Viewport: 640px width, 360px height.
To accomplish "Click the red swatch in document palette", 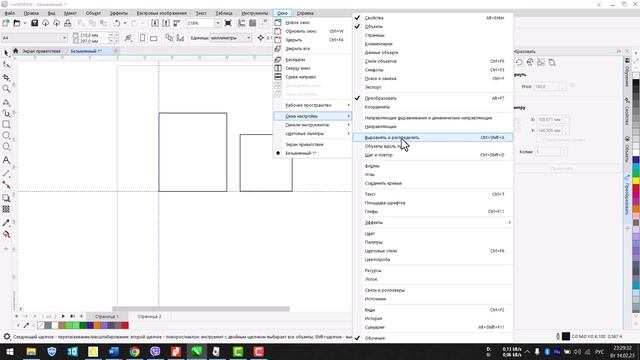I will click(x=125, y=325).
